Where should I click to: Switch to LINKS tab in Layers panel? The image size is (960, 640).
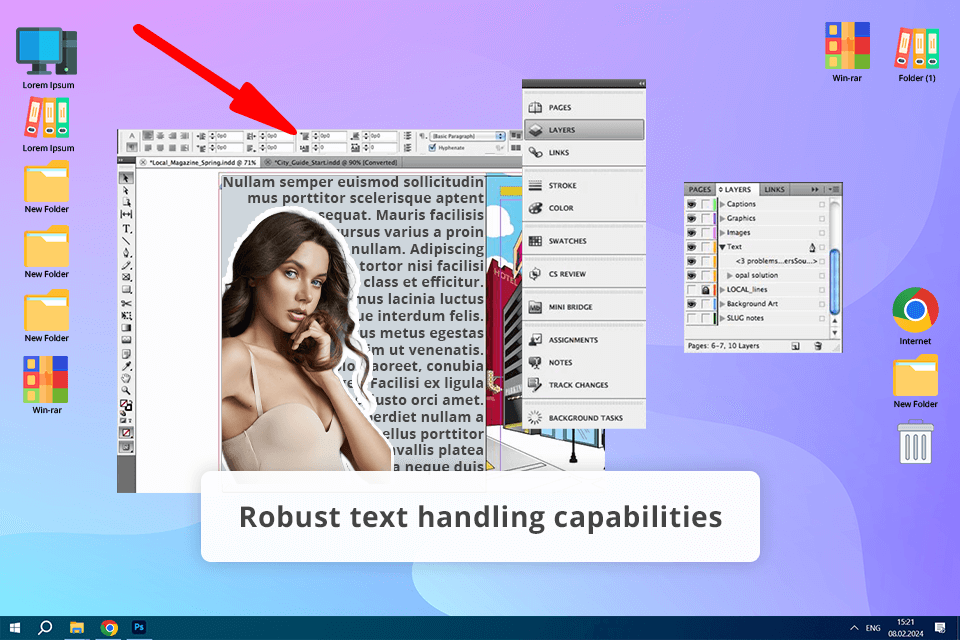tap(774, 189)
